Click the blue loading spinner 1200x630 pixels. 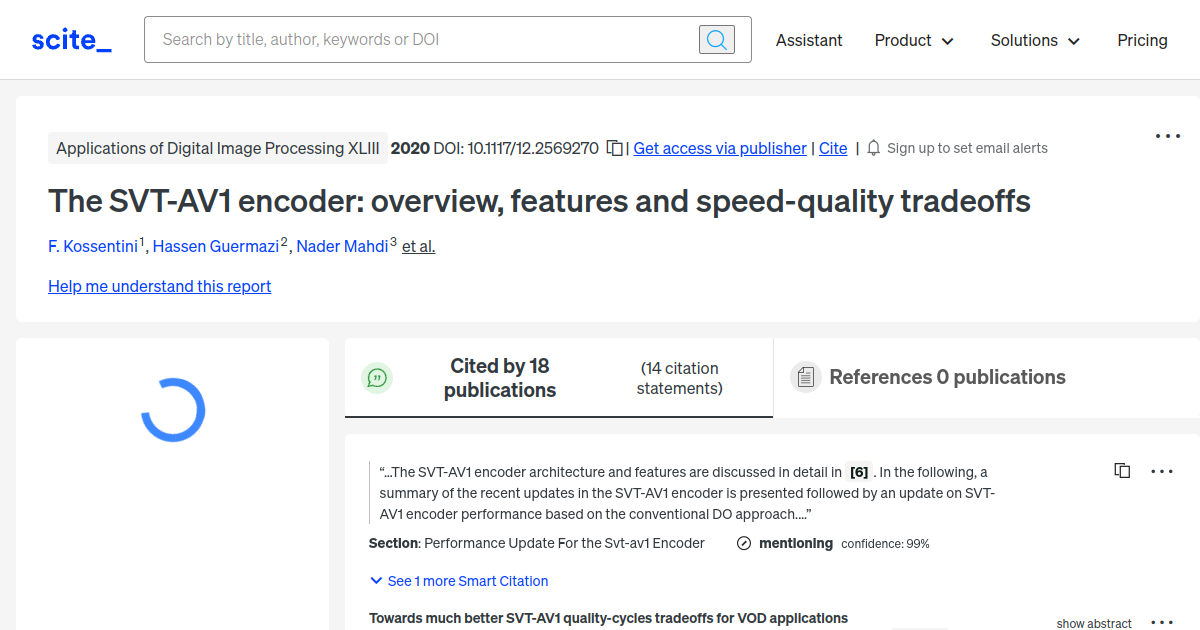pos(172,410)
